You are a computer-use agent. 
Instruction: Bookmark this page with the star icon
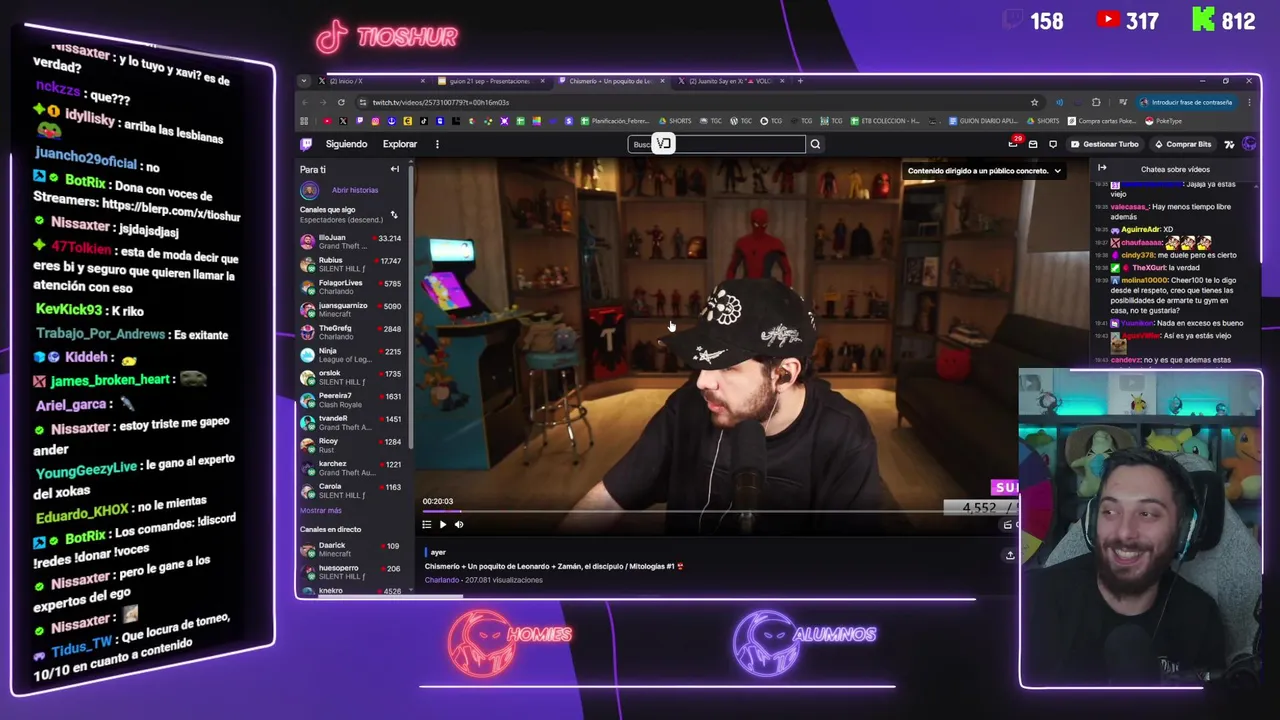1034,102
